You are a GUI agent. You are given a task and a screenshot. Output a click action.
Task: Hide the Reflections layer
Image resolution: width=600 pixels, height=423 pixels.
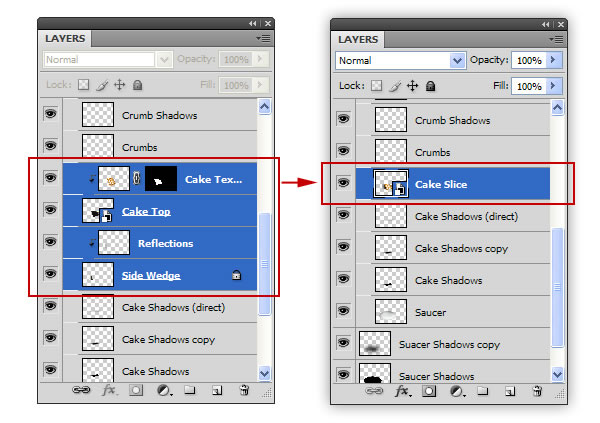click(x=51, y=242)
